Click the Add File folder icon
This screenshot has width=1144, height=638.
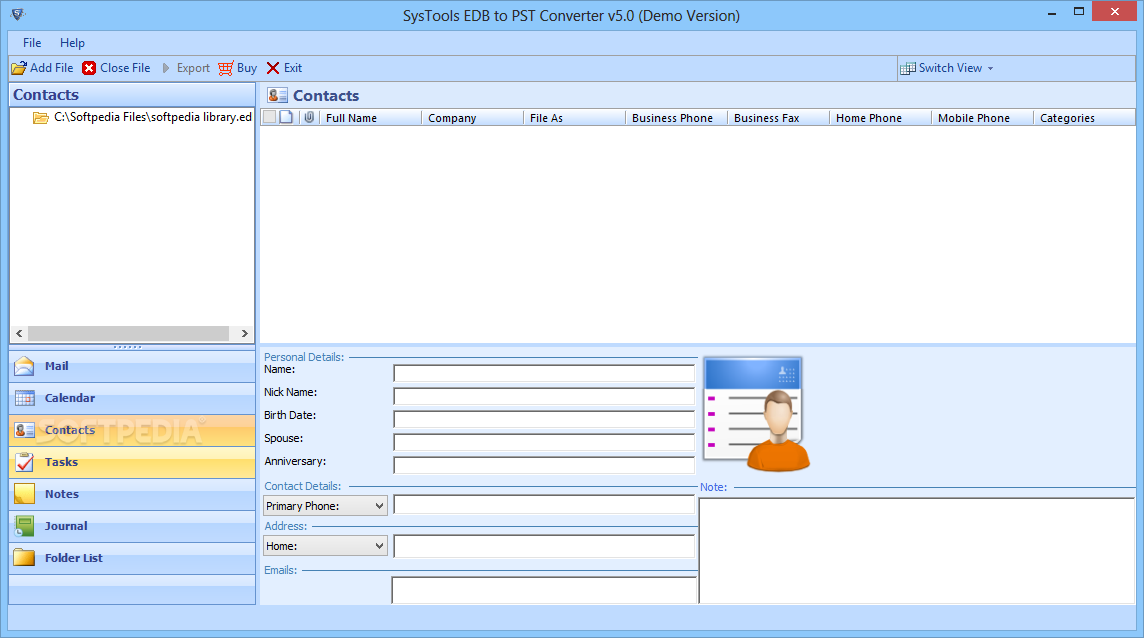[19, 68]
